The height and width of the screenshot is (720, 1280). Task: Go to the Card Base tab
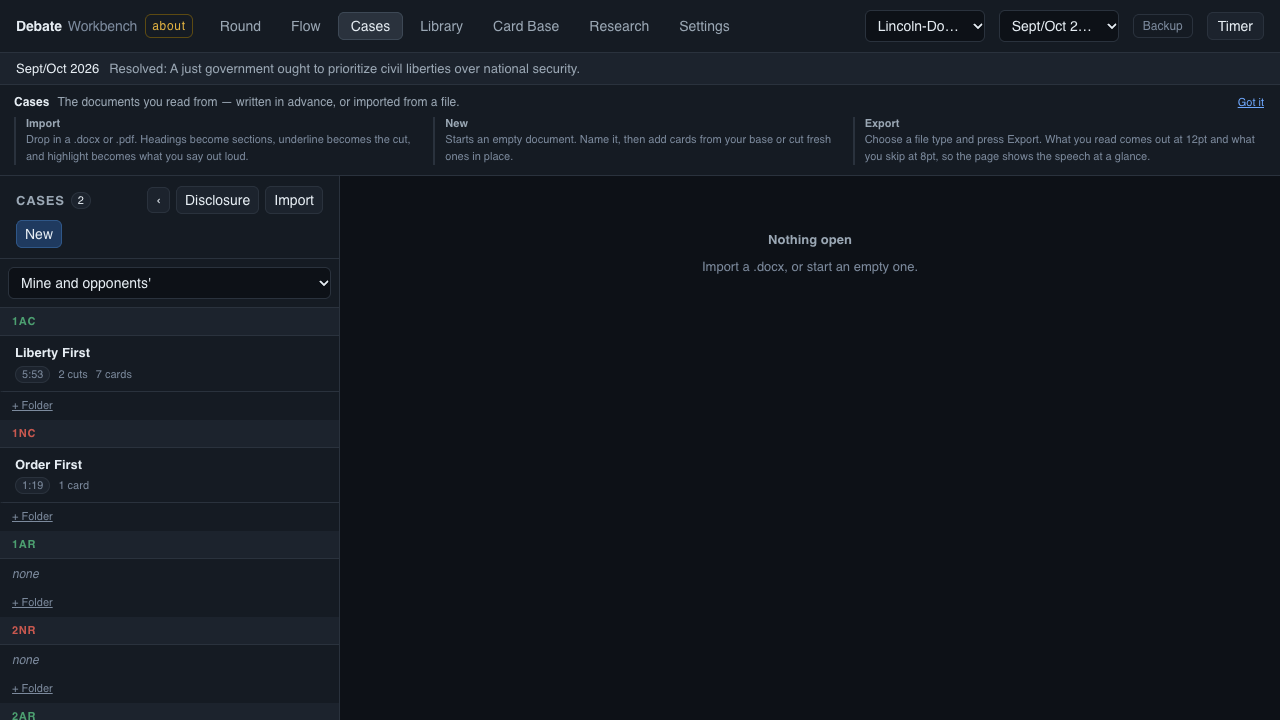point(526,26)
